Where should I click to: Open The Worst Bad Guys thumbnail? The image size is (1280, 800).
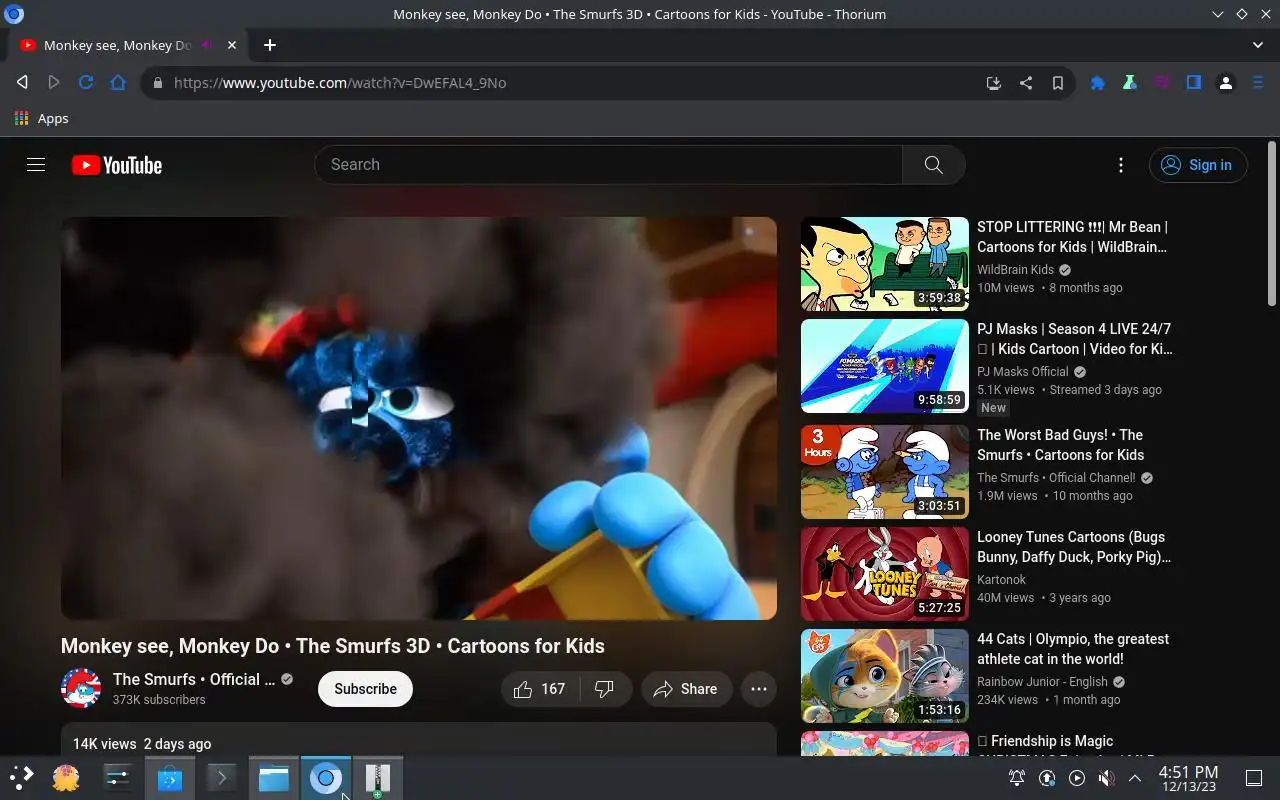point(885,472)
